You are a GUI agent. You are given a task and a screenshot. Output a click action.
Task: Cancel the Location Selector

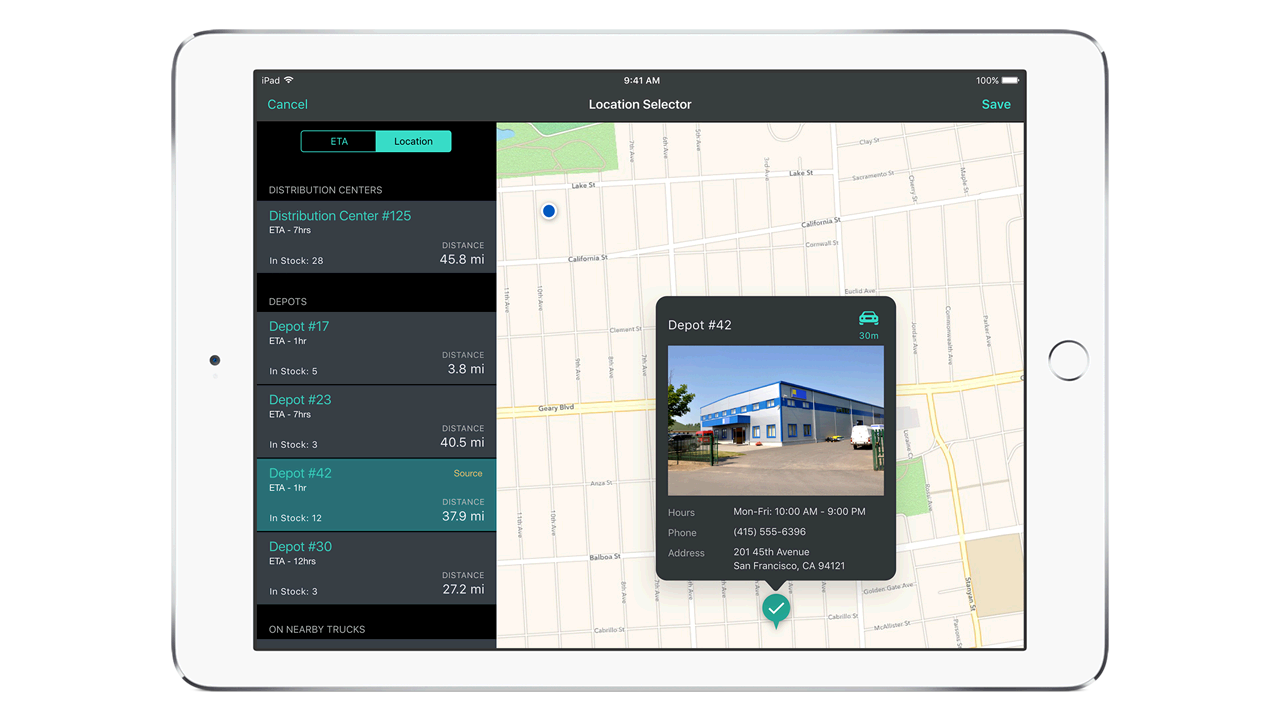(287, 104)
